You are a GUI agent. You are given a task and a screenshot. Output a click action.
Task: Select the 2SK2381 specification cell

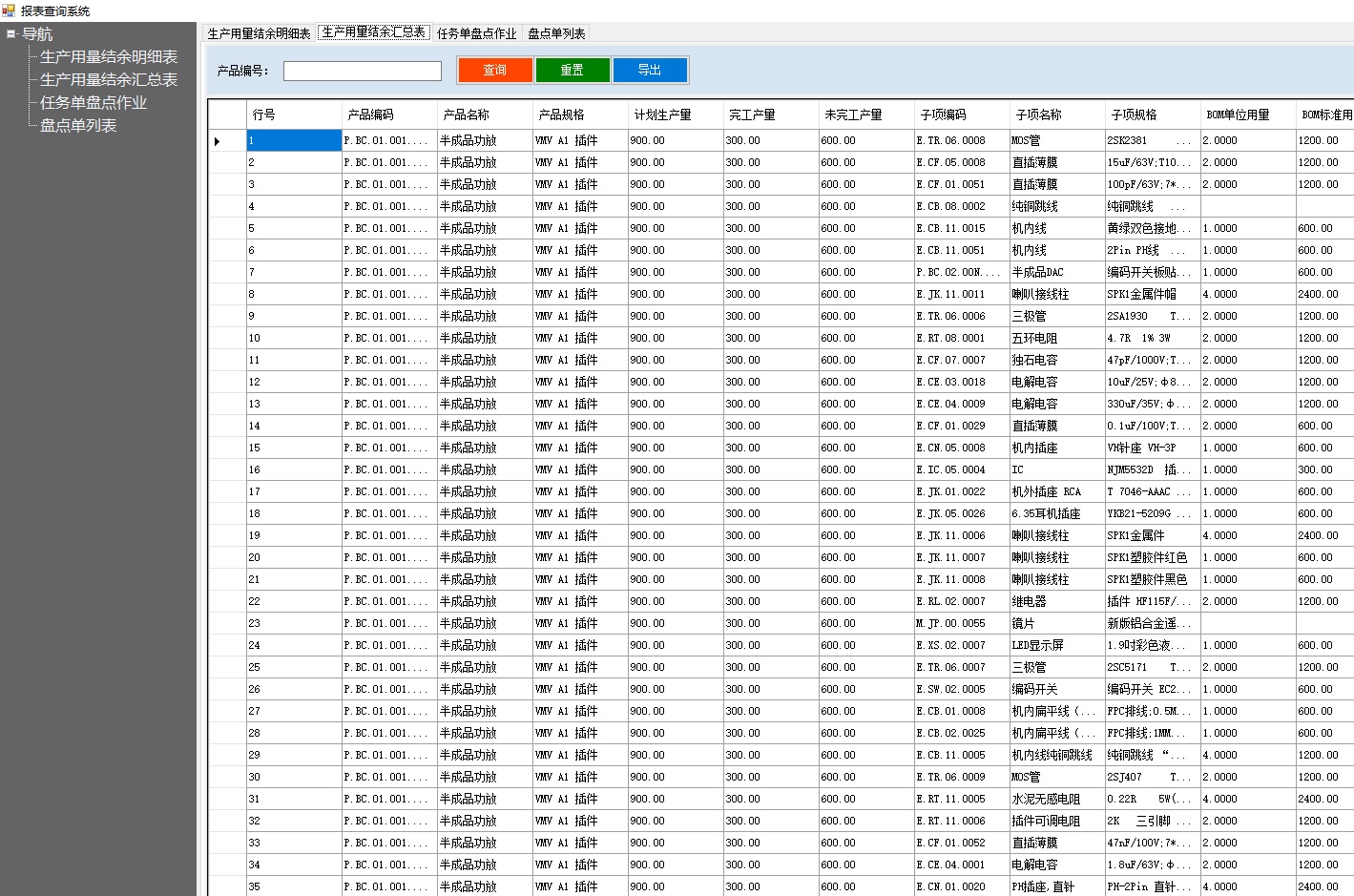pyautogui.click(x=1153, y=141)
